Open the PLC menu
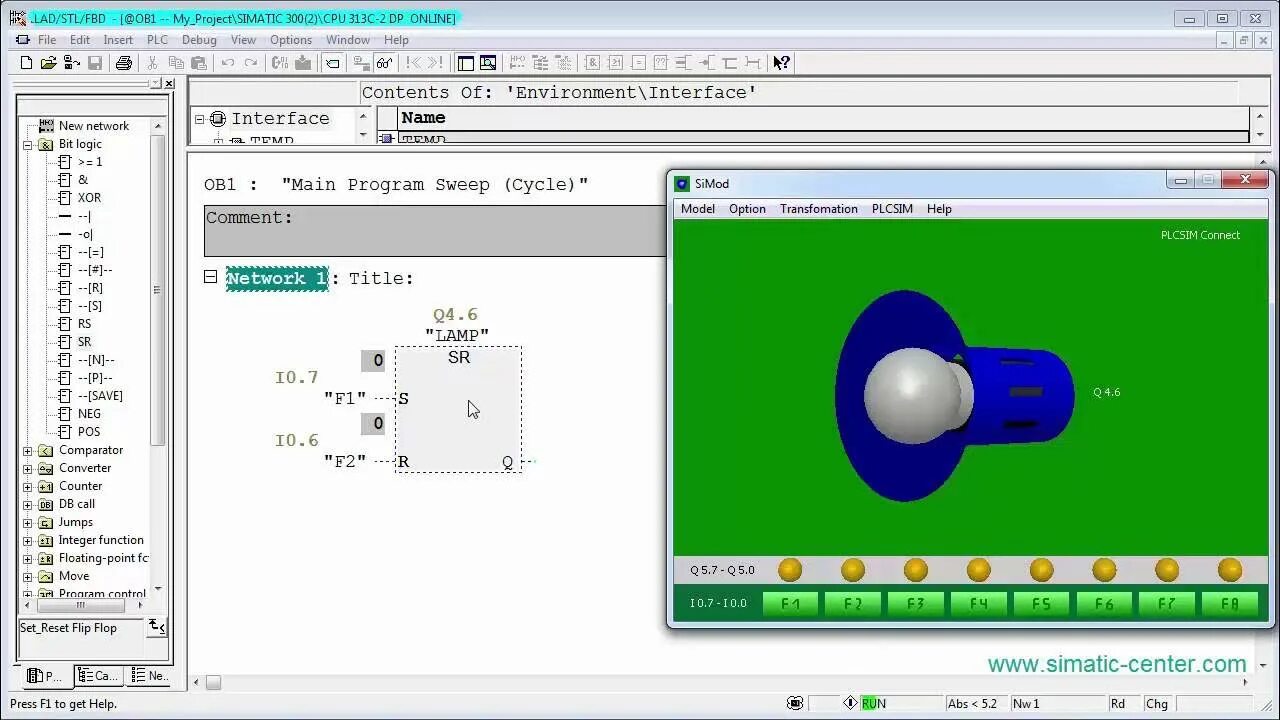The image size is (1280, 720). pos(157,40)
